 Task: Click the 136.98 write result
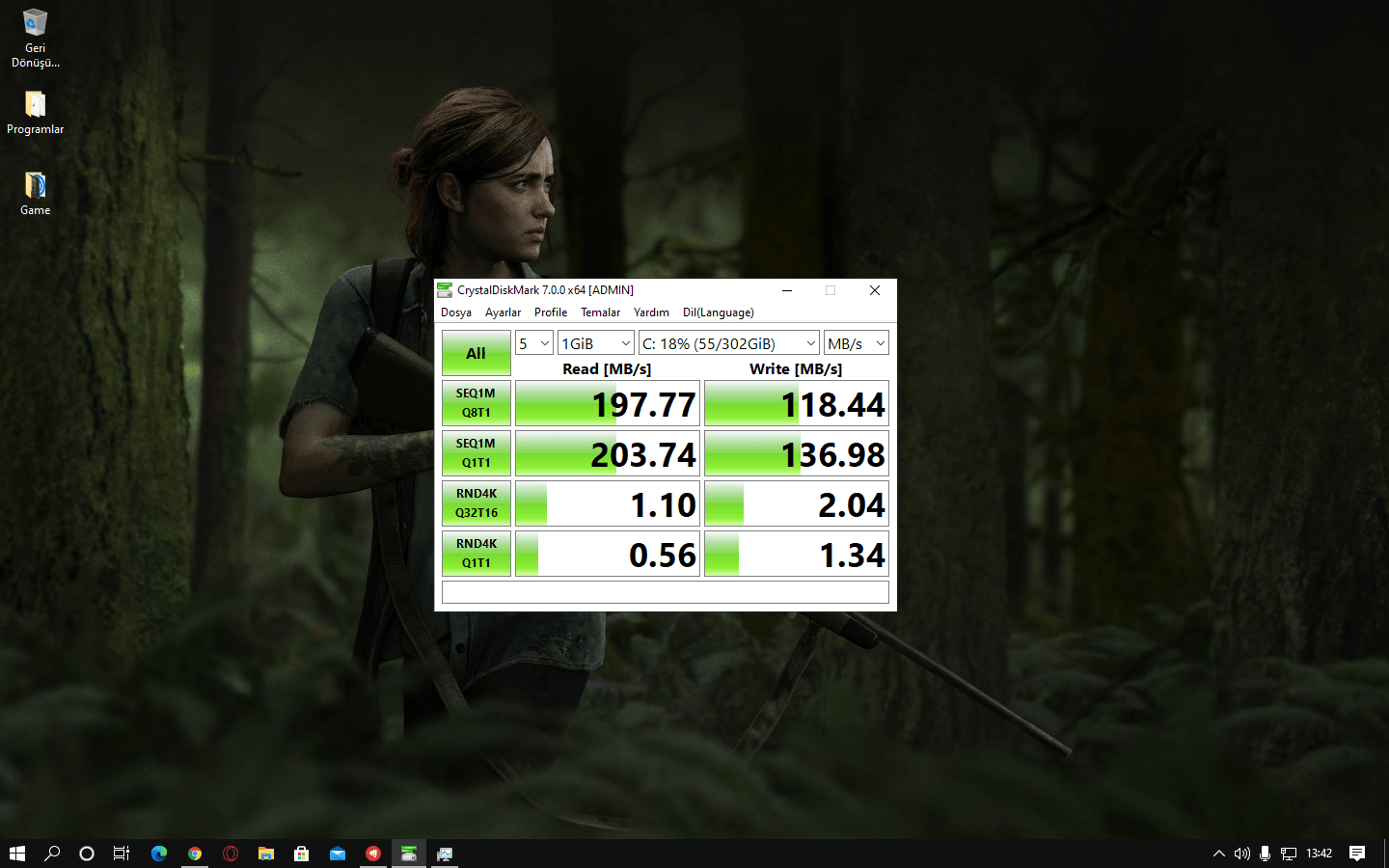797,453
